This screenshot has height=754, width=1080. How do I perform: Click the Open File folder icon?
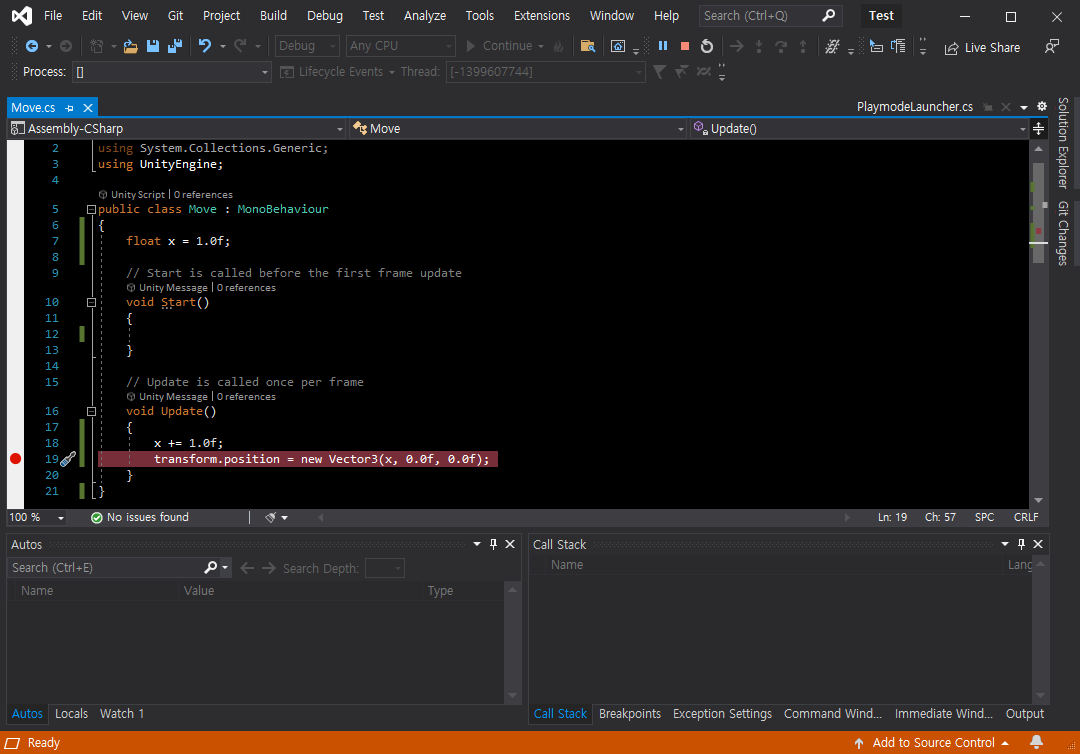click(130, 46)
